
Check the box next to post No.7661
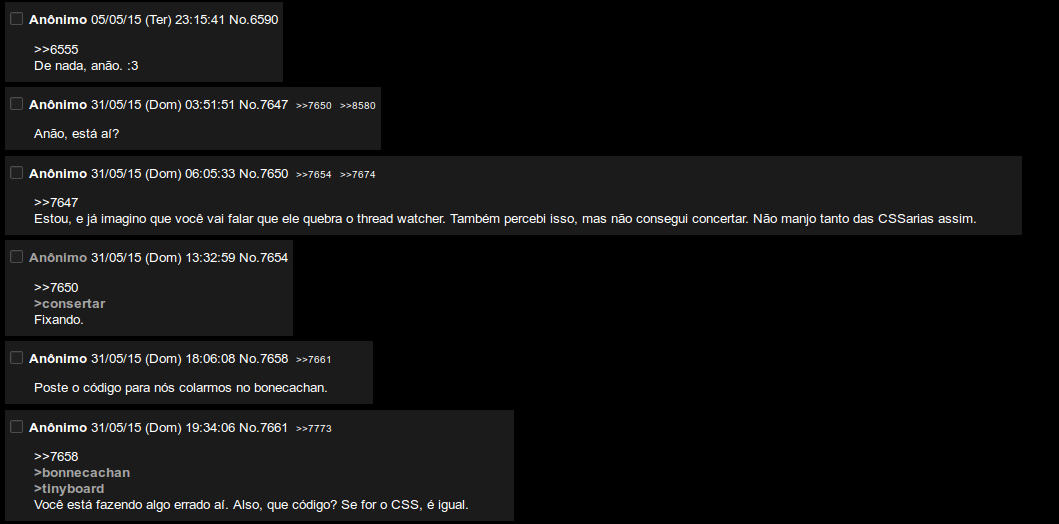tap(17, 427)
